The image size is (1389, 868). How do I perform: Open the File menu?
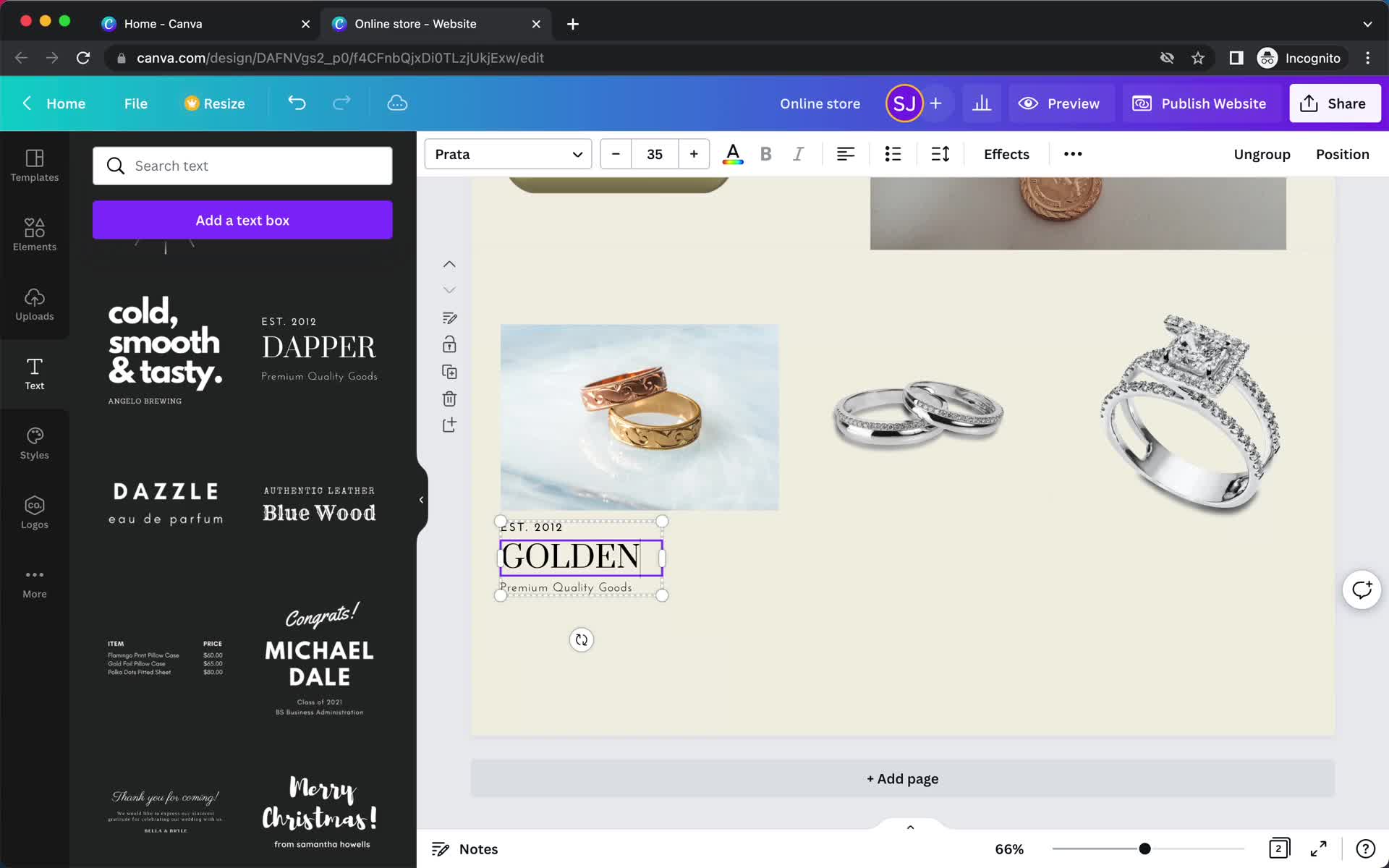tap(135, 103)
